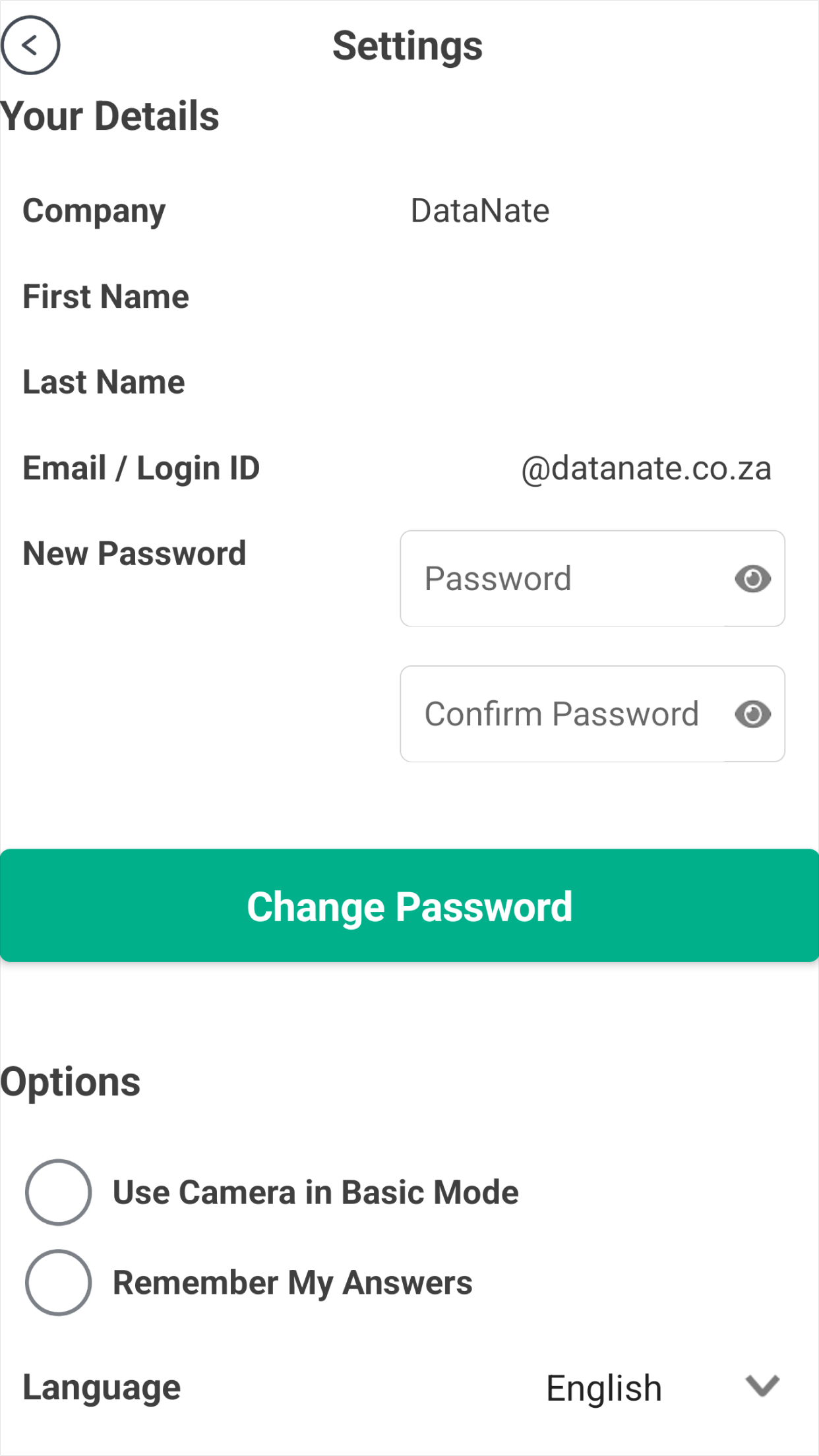Tap the Your Details heading

pyautogui.click(x=110, y=116)
